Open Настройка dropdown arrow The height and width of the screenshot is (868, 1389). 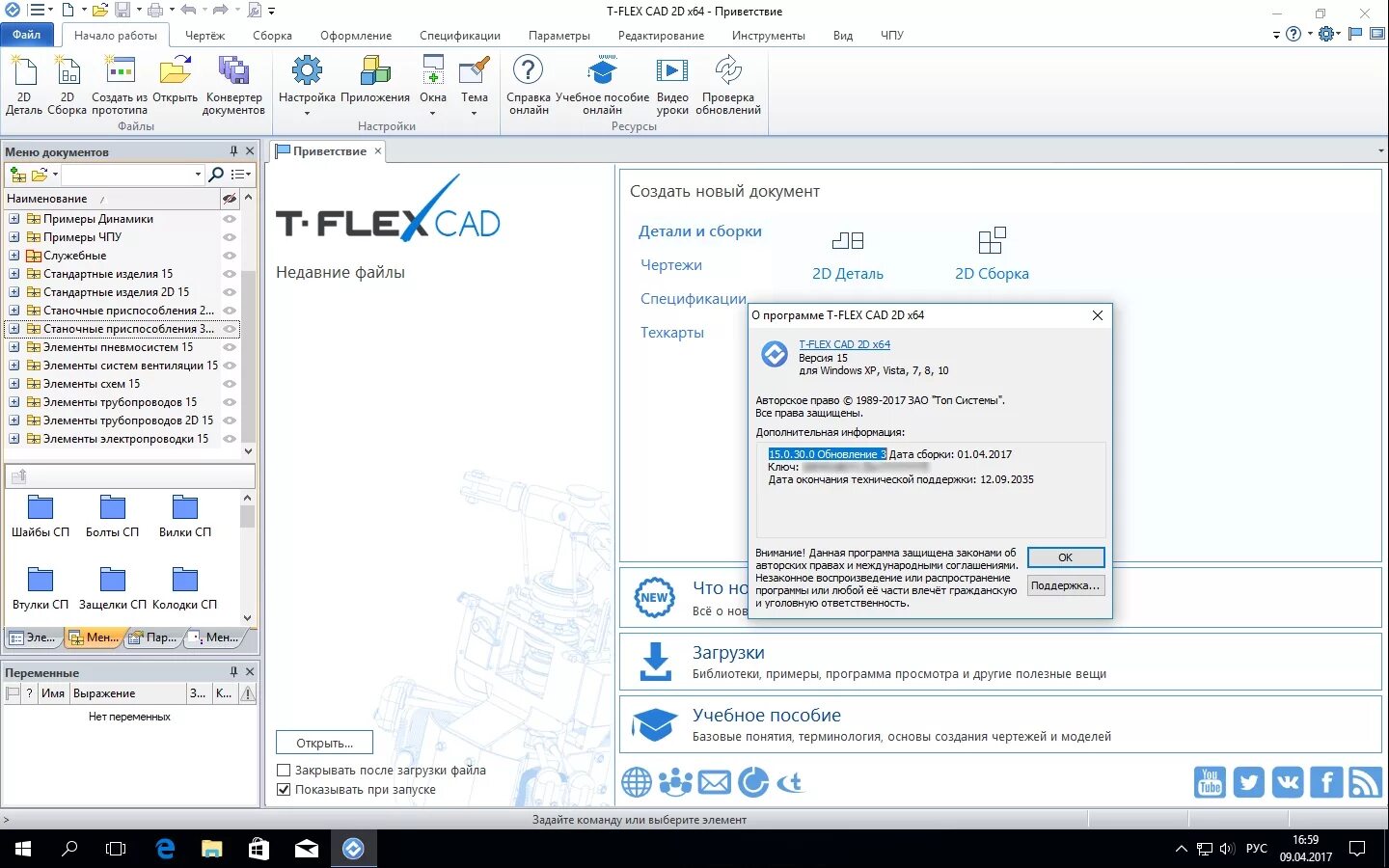pyautogui.click(x=307, y=113)
